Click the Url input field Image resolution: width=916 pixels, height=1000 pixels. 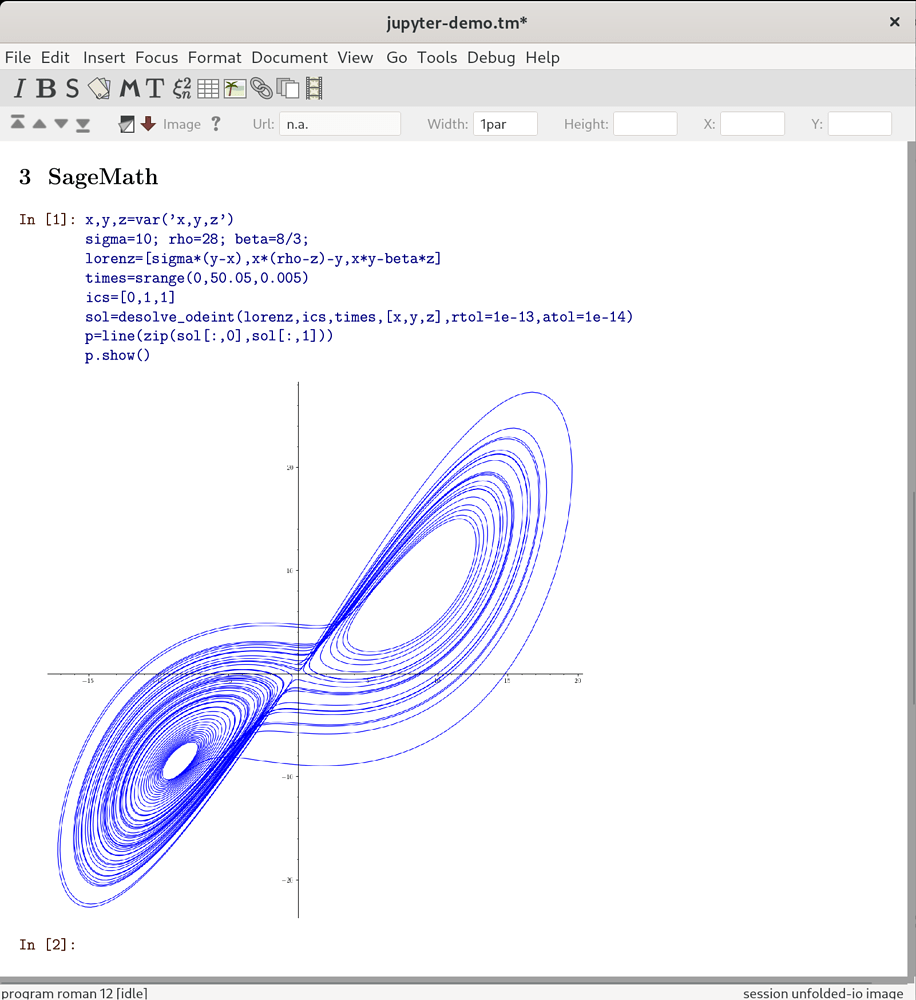coord(340,124)
